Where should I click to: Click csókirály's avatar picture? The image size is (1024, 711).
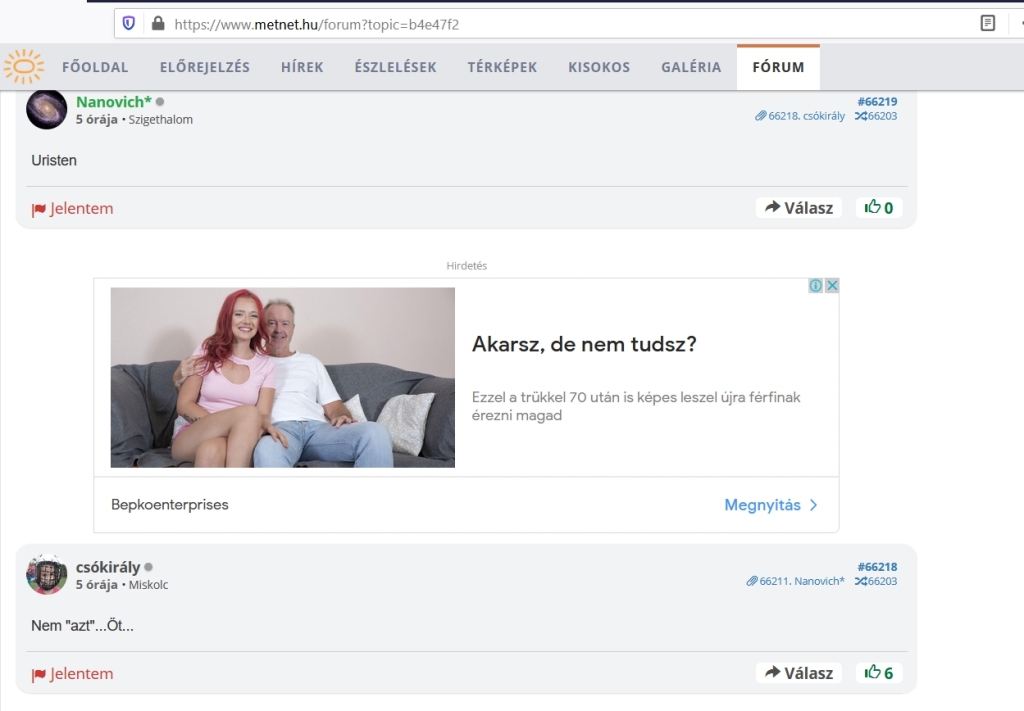pyautogui.click(x=46, y=574)
